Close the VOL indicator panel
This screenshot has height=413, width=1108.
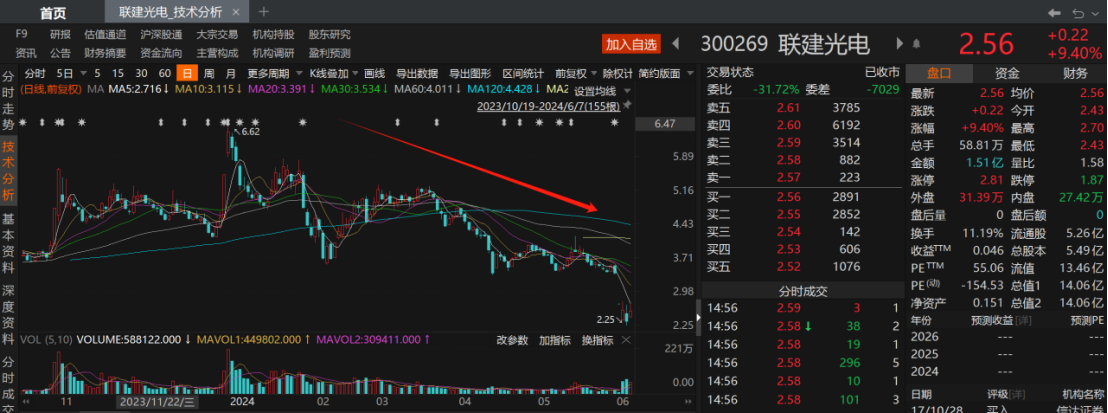click(x=625, y=340)
